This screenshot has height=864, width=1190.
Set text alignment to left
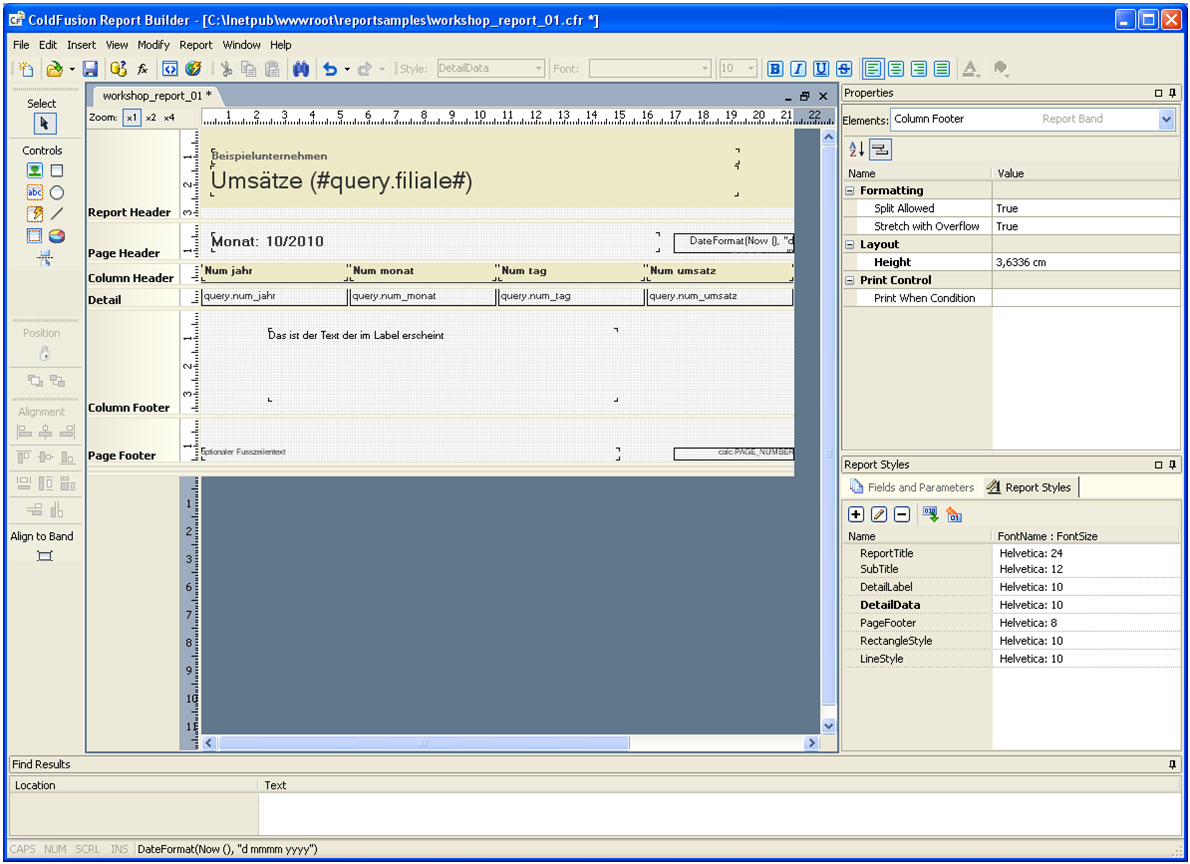(x=874, y=69)
